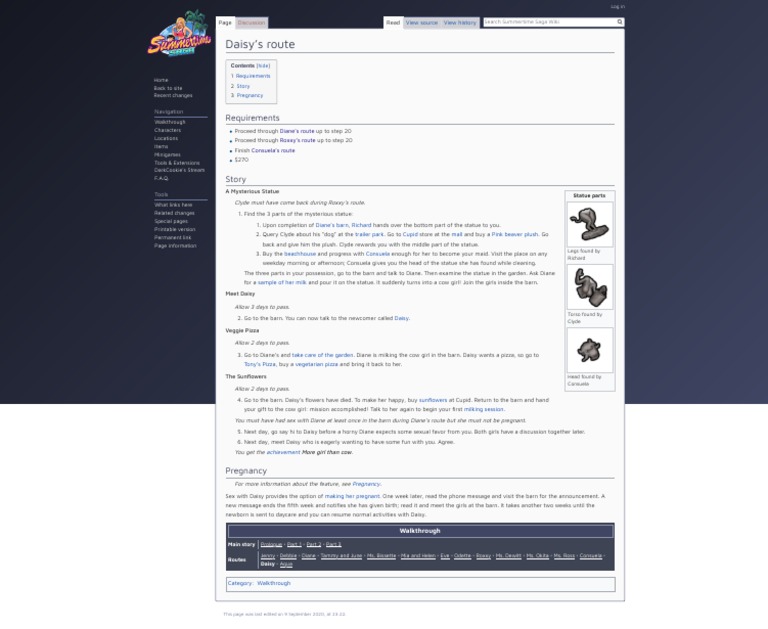Click the Summertime Saga logo
The width and height of the screenshot is (768, 629).
179,34
